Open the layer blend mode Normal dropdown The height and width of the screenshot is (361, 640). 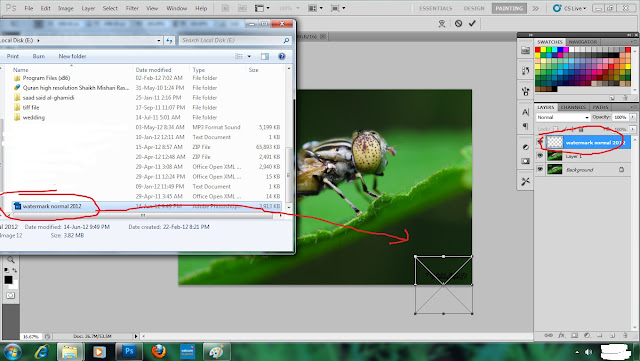(x=563, y=117)
